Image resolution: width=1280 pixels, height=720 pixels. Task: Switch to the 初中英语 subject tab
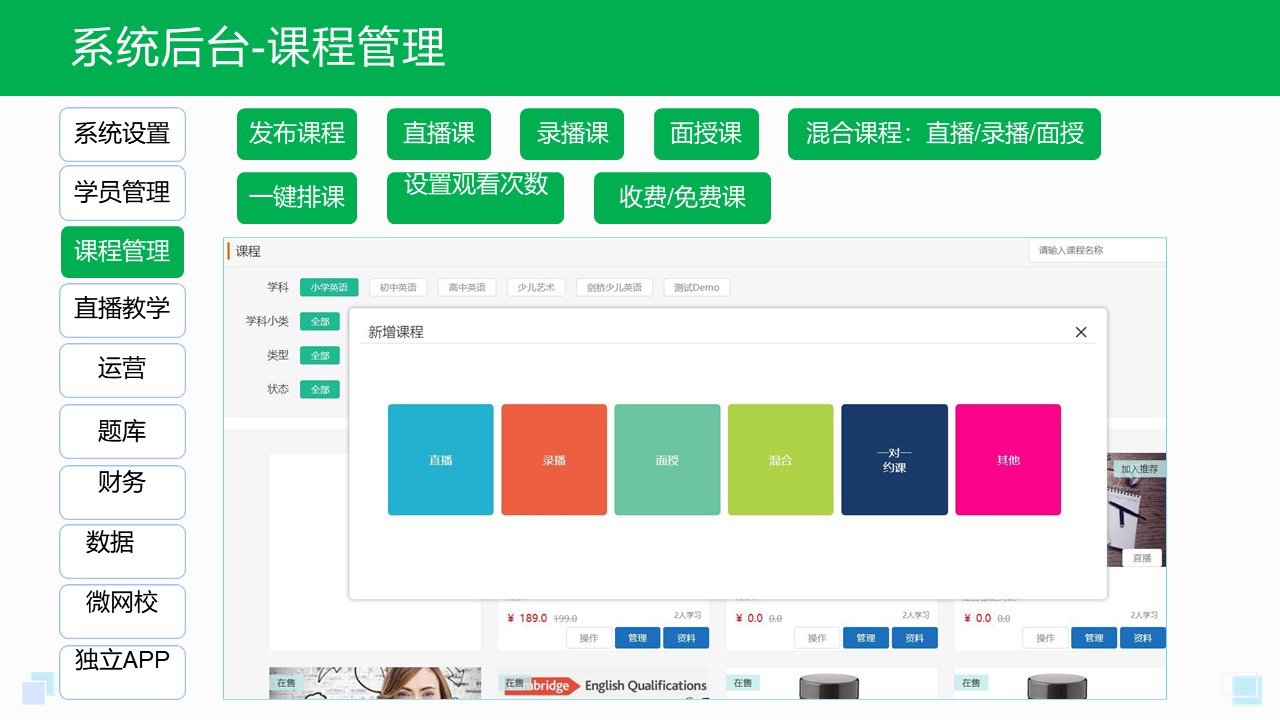tap(397, 287)
